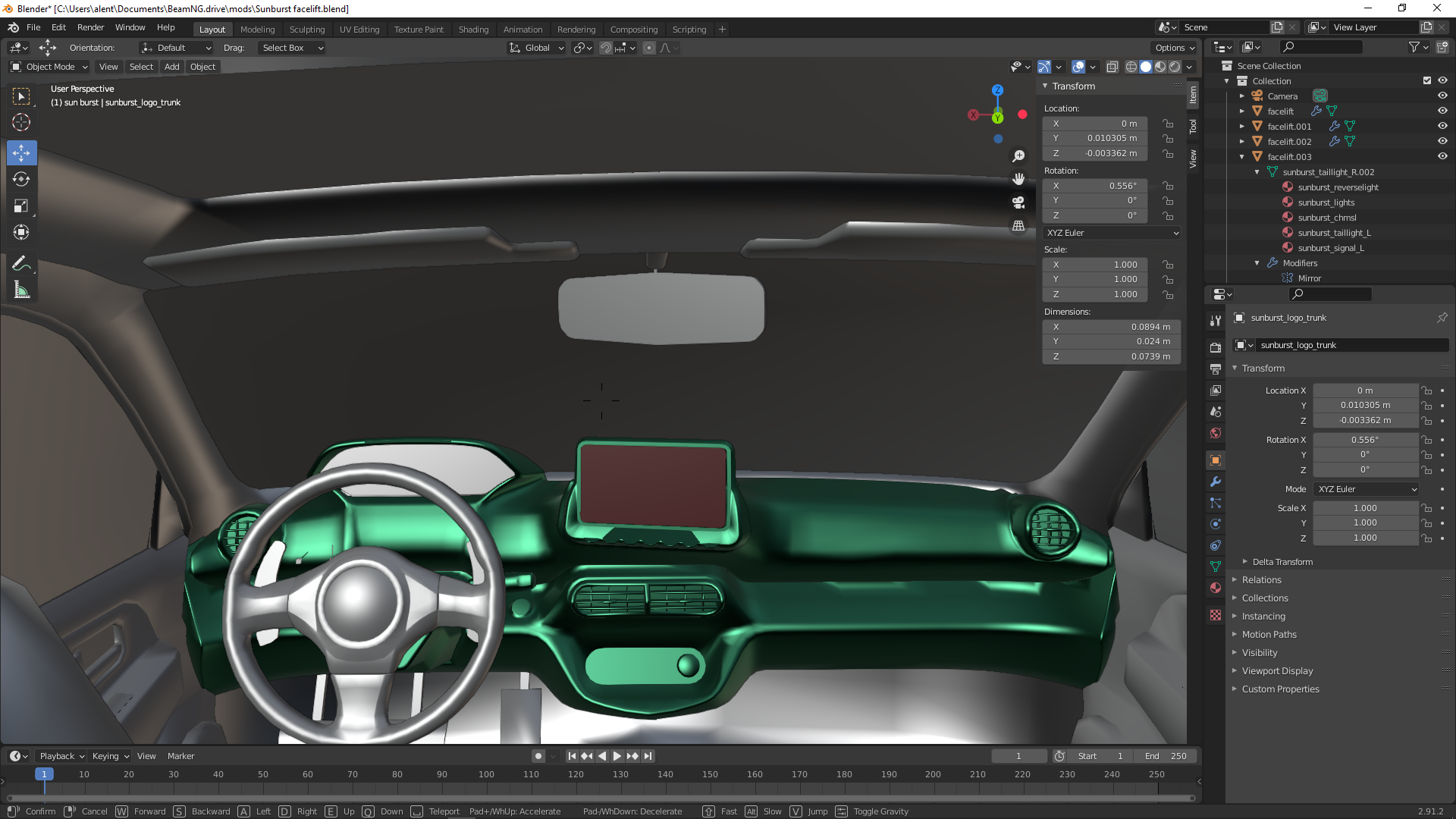Viewport: 1456px width, 819px height.
Task: Activate the Annotate pencil tool
Action: pos(21,263)
